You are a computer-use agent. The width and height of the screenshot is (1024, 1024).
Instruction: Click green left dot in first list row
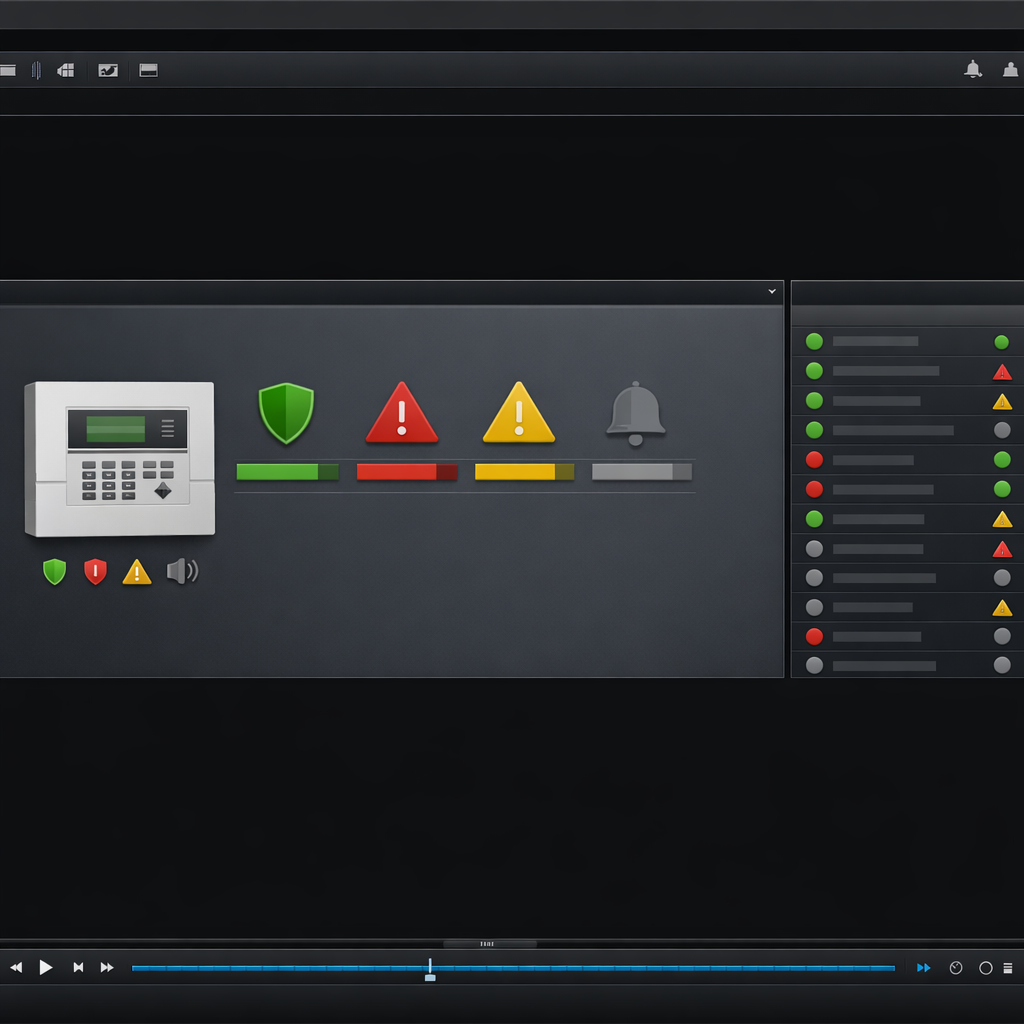point(814,342)
